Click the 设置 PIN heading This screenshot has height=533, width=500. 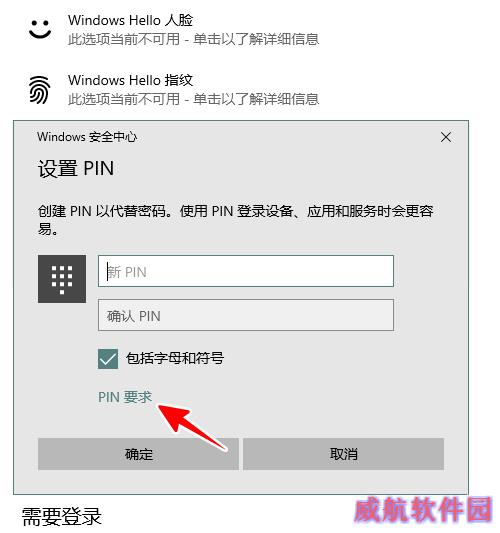coord(76,168)
